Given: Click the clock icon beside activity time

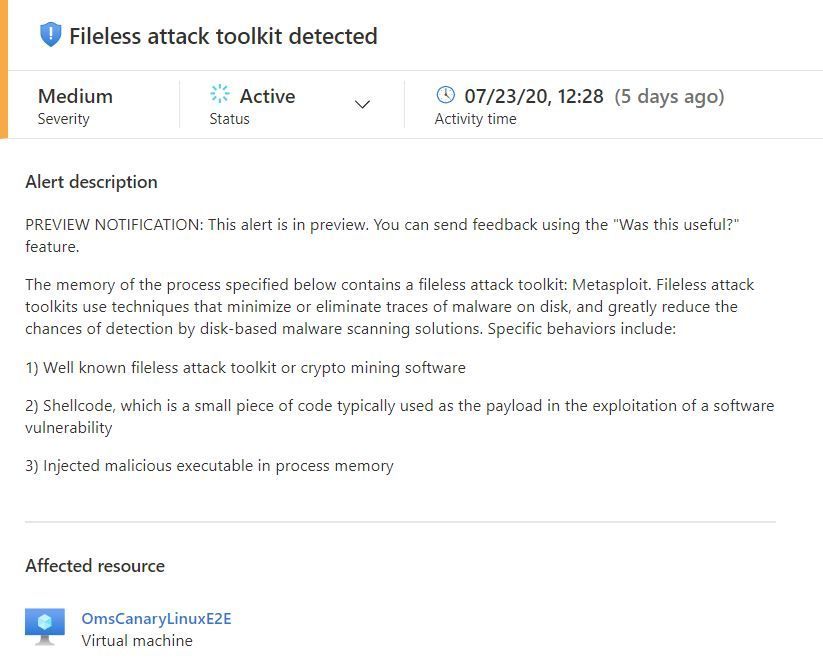Looking at the screenshot, I should [446, 95].
